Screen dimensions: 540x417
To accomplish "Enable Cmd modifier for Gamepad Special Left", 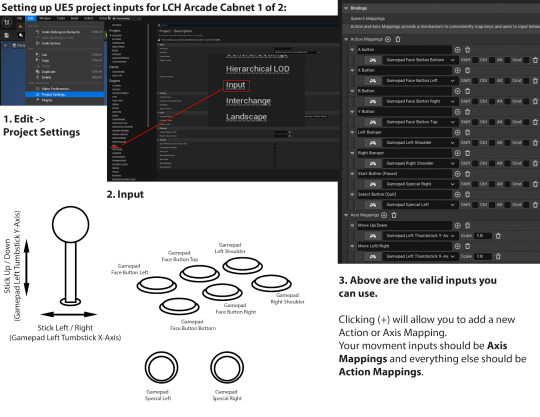I will point(527,205).
